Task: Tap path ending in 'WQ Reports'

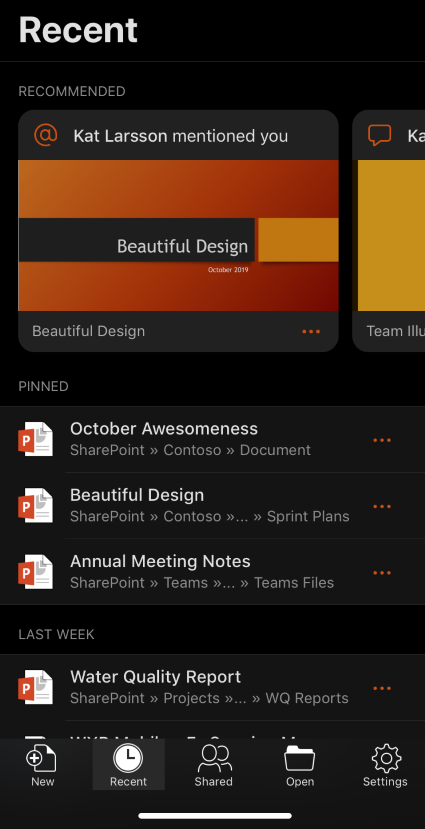Action: (x=209, y=698)
